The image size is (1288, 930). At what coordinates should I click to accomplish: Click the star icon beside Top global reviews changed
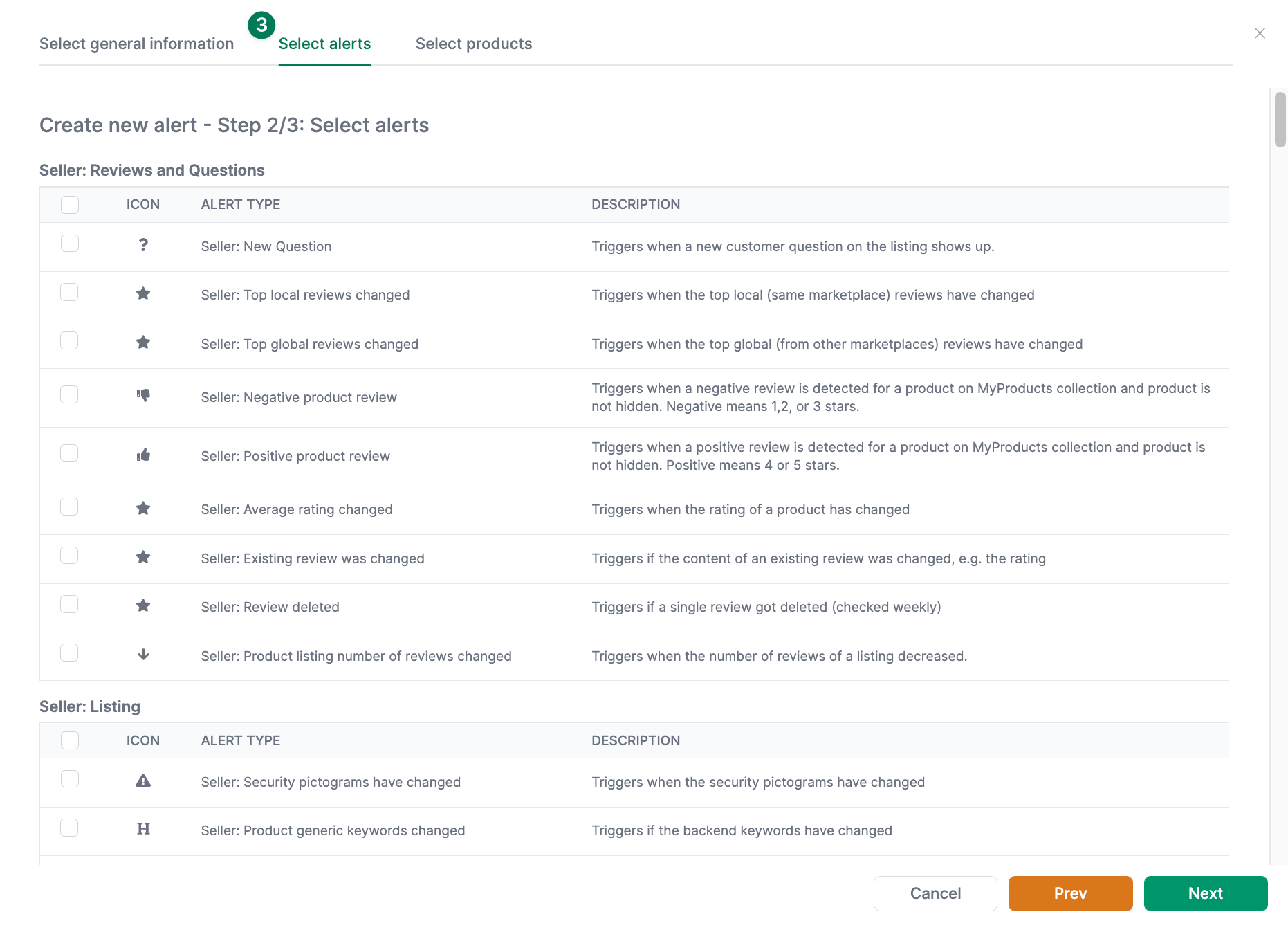[x=143, y=342]
